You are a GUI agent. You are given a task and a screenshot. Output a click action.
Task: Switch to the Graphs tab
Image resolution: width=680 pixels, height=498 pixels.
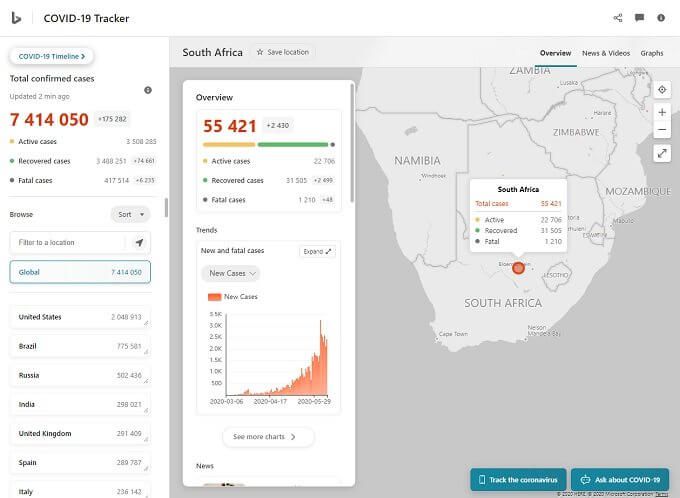[652, 53]
